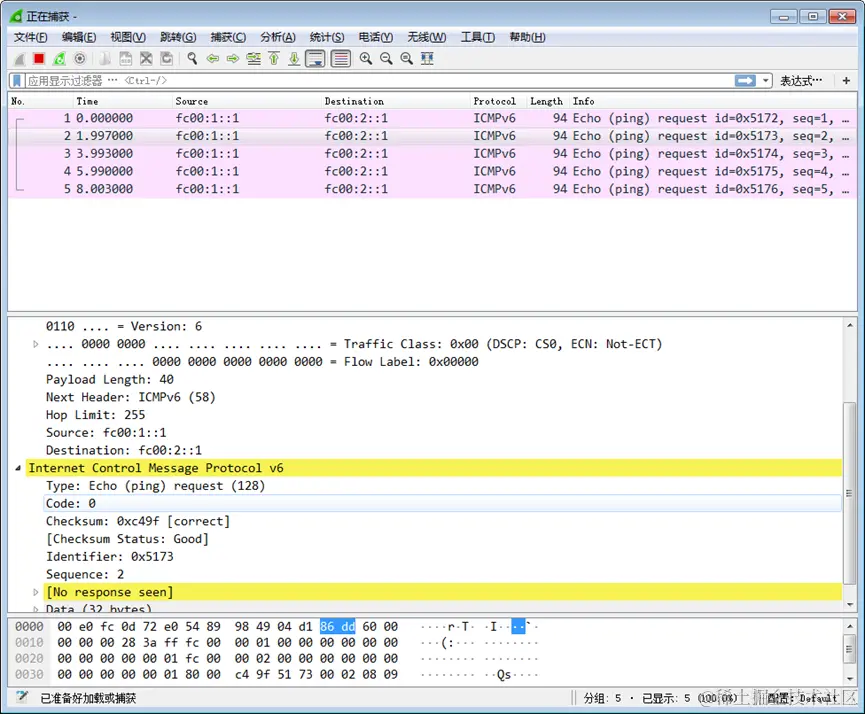Collapse Internet Control Message Protocol v6 tree
The width and height of the screenshot is (865, 714).
click(x=18, y=468)
